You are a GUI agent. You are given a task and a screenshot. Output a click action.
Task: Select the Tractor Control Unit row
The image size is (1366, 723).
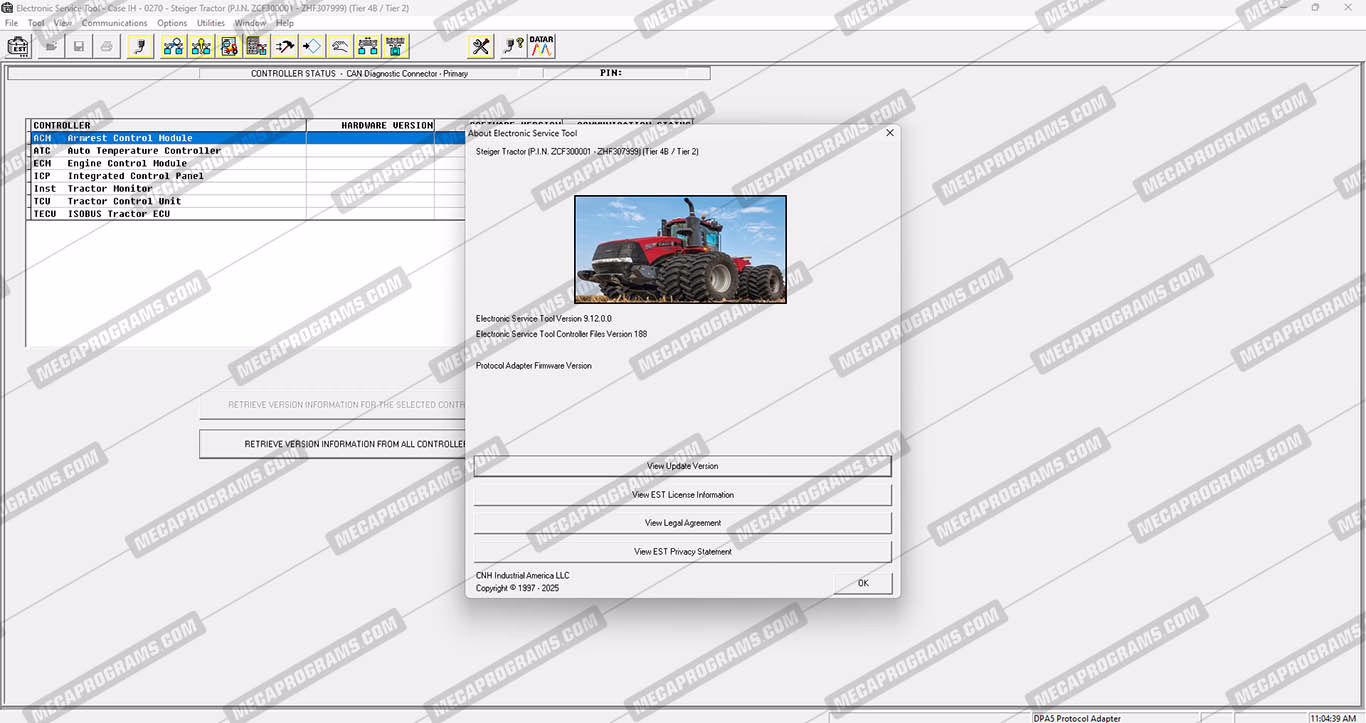[124, 201]
